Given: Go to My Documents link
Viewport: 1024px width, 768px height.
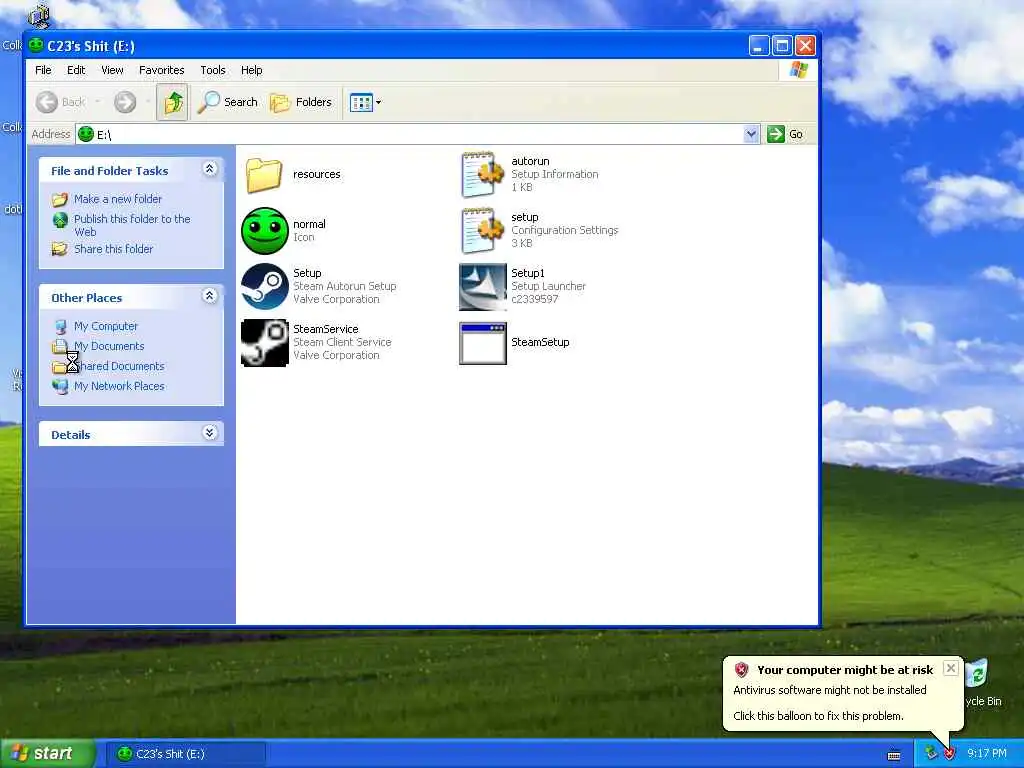Looking at the screenshot, I should coord(109,346).
